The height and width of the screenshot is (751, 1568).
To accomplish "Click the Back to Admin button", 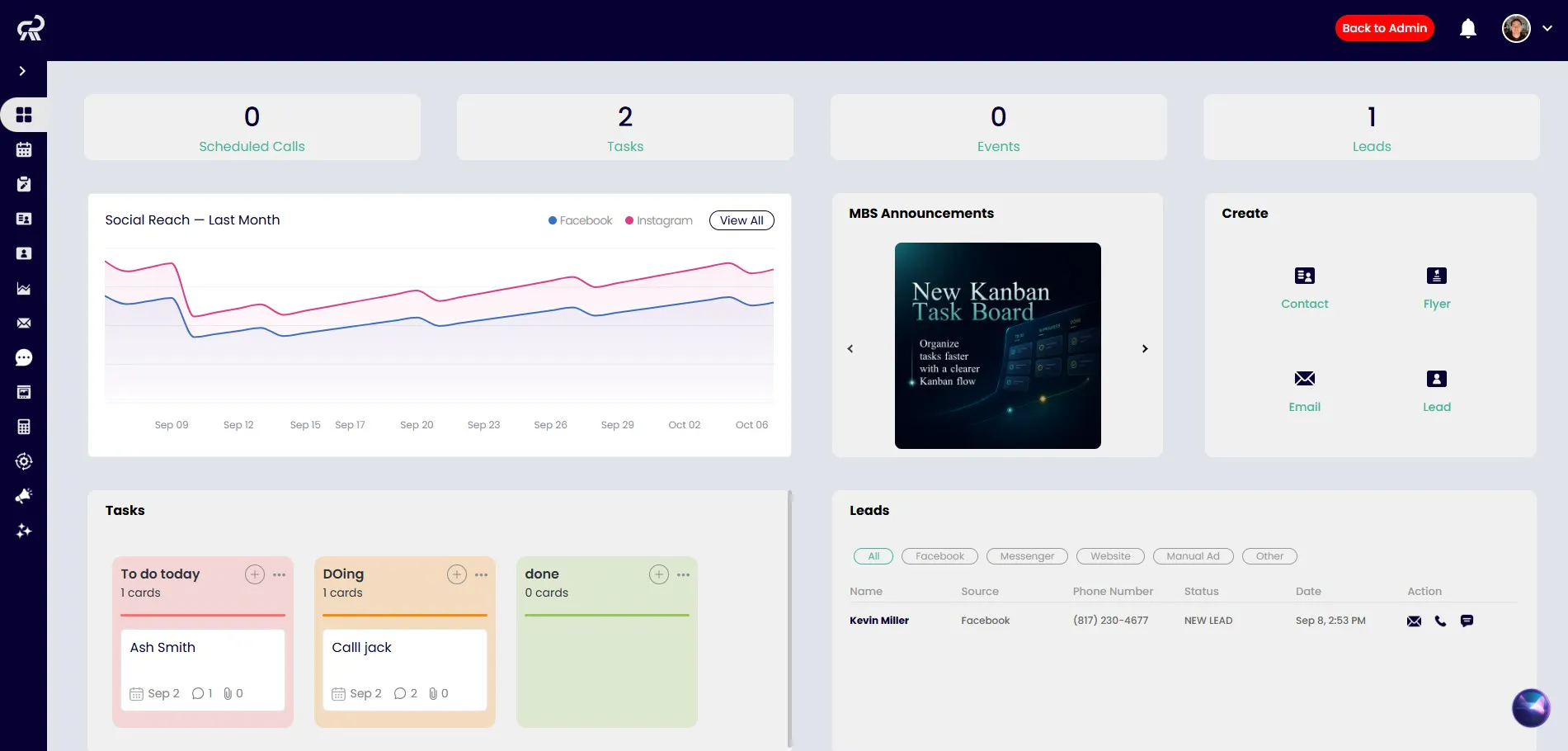I will (x=1385, y=28).
